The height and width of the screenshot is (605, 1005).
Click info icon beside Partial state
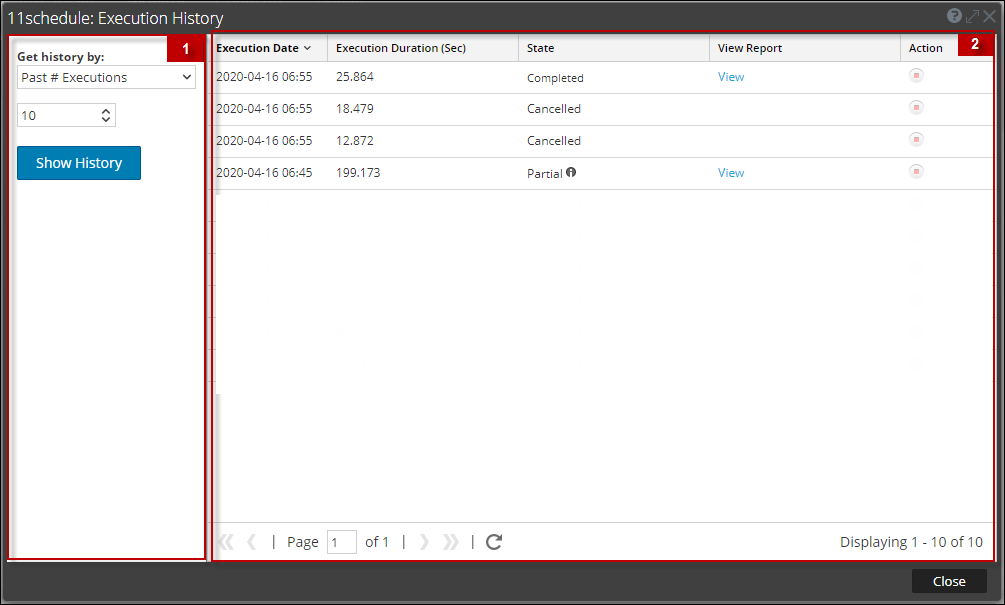pos(571,172)
